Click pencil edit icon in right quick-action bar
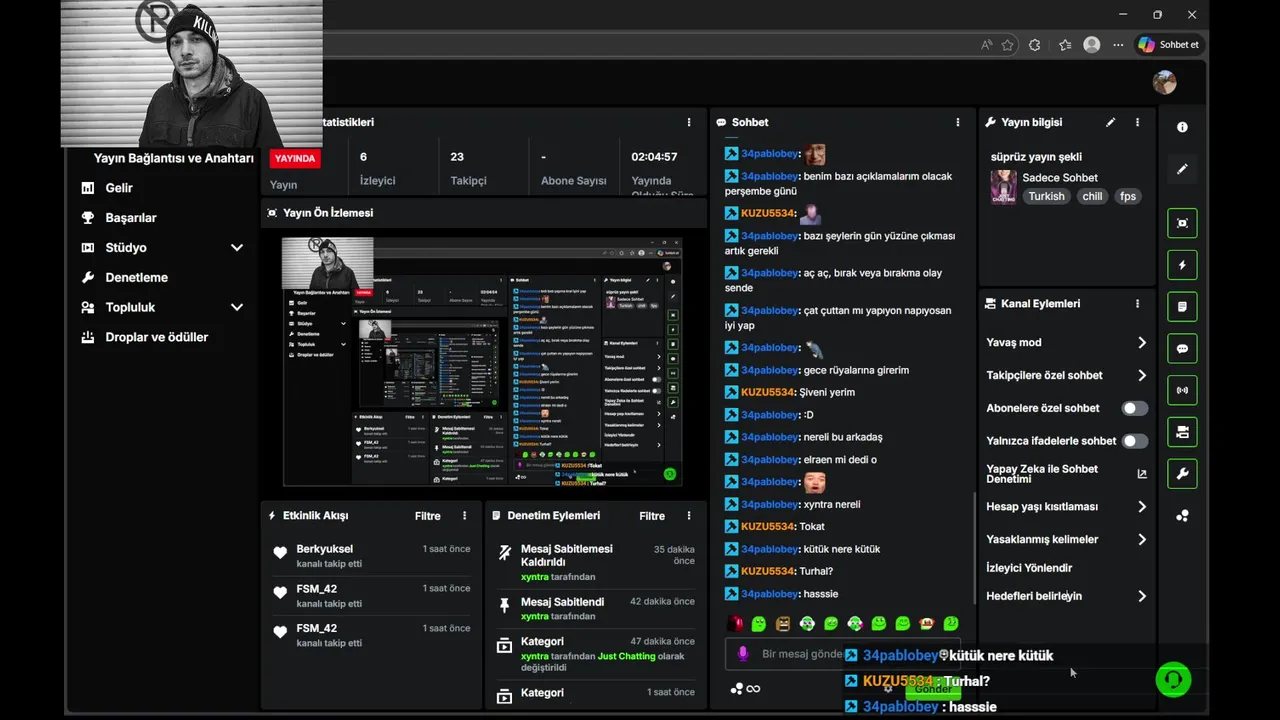The width and height of the screenshot is (1280, 720). (1182, 169)
